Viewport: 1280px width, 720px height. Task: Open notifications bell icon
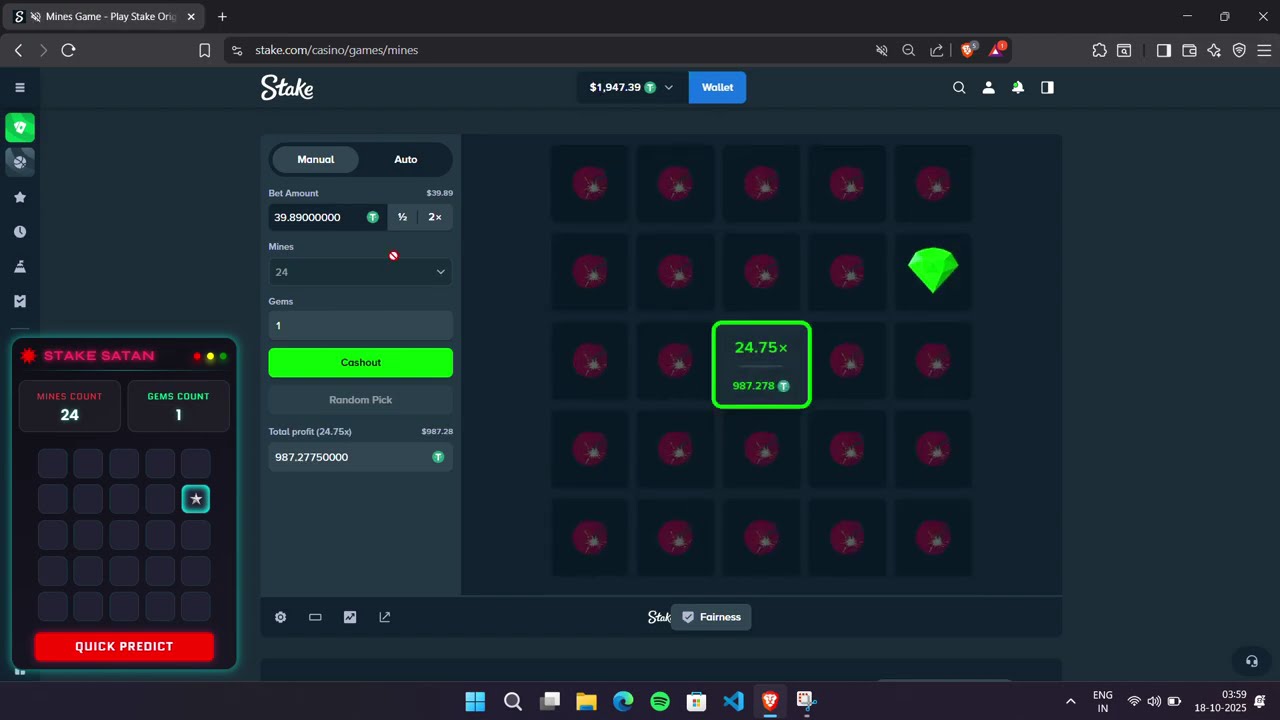(x=1017, y=87)
